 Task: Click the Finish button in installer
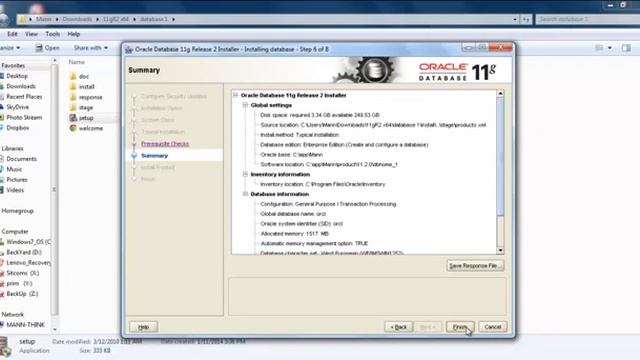click(x=460, y=327)
